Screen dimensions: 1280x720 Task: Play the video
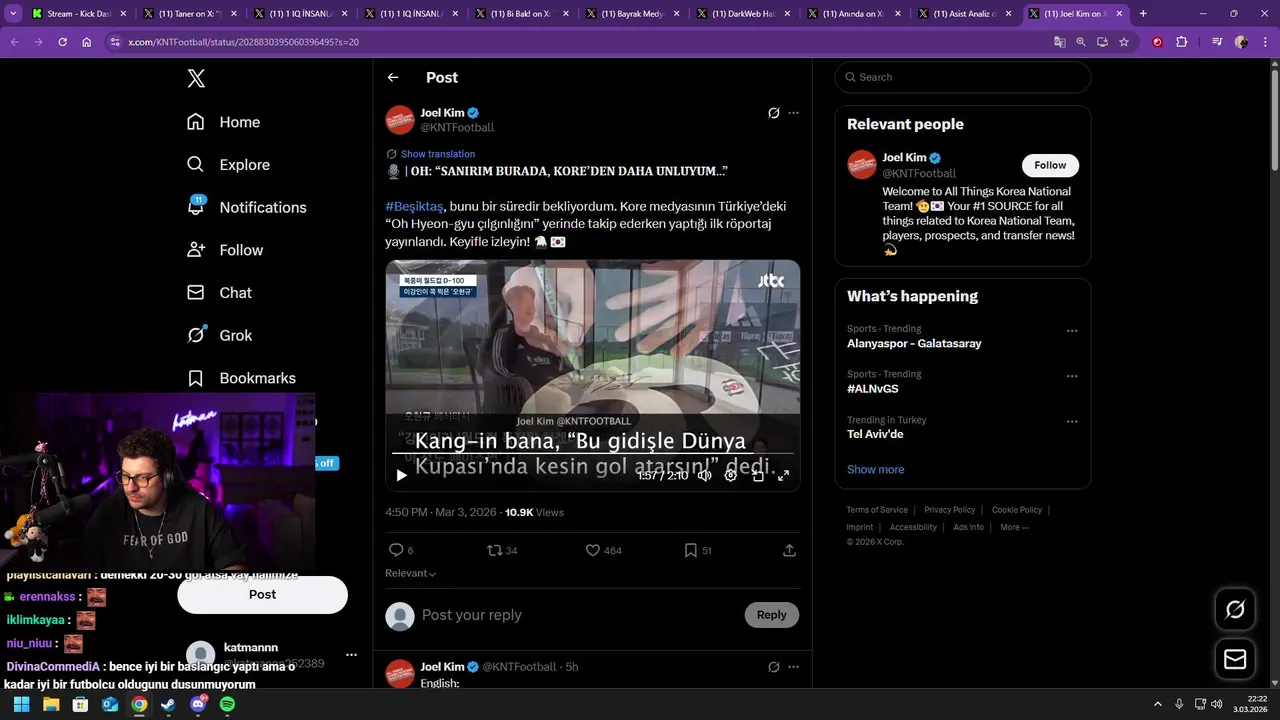click(401, 475)
